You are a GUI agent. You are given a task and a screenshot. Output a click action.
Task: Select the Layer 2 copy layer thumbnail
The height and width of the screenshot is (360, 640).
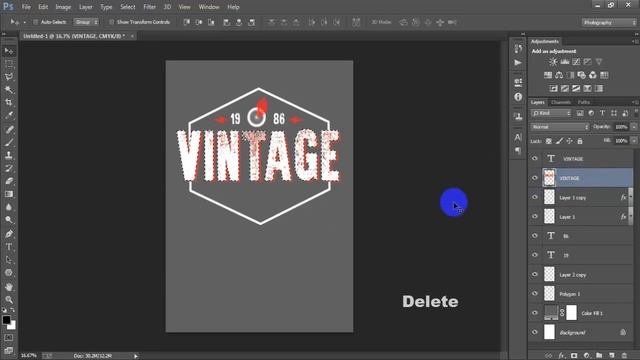pyautogui.click(x=549, y=274)
